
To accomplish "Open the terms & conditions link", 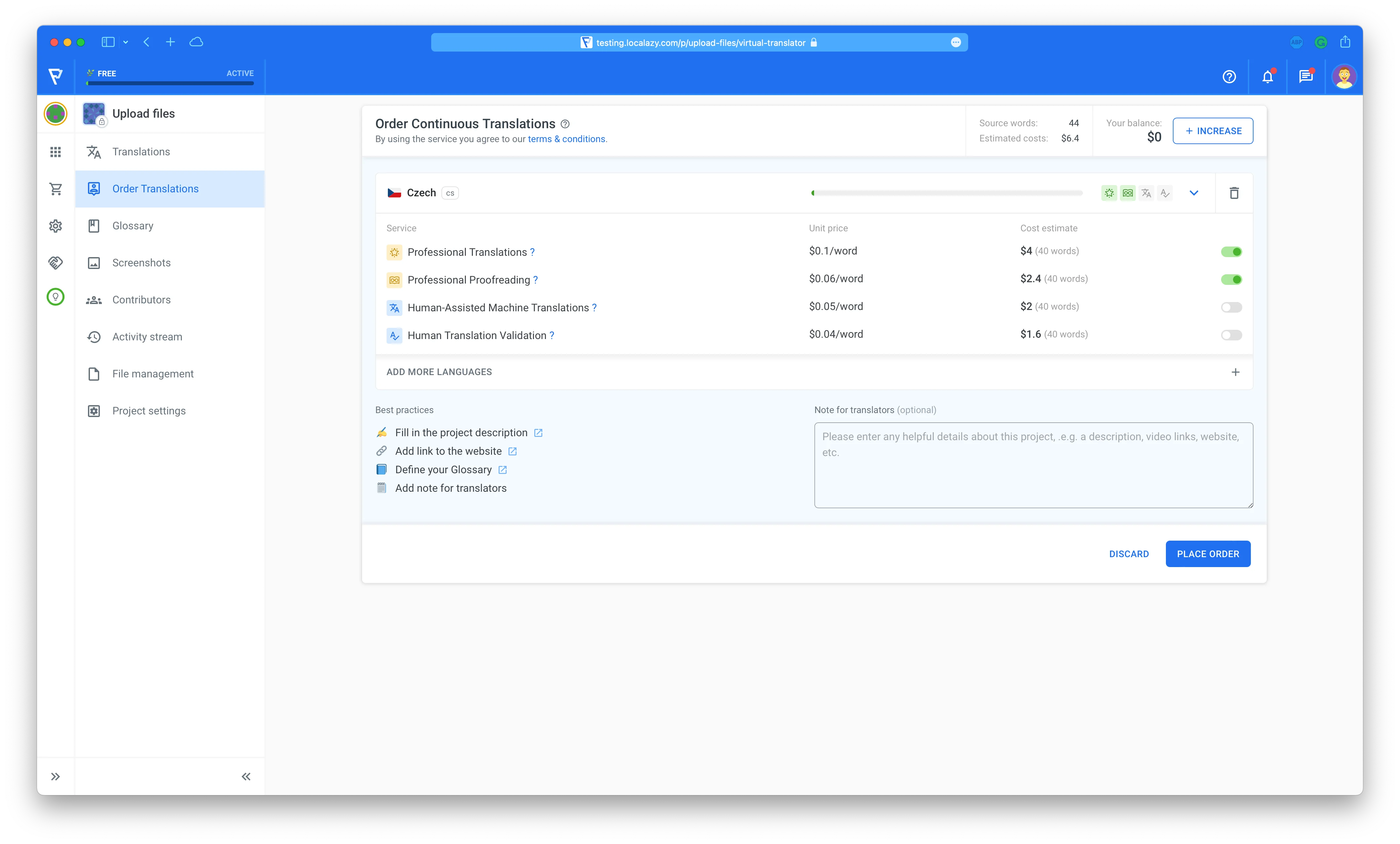I will coord(566,138).
